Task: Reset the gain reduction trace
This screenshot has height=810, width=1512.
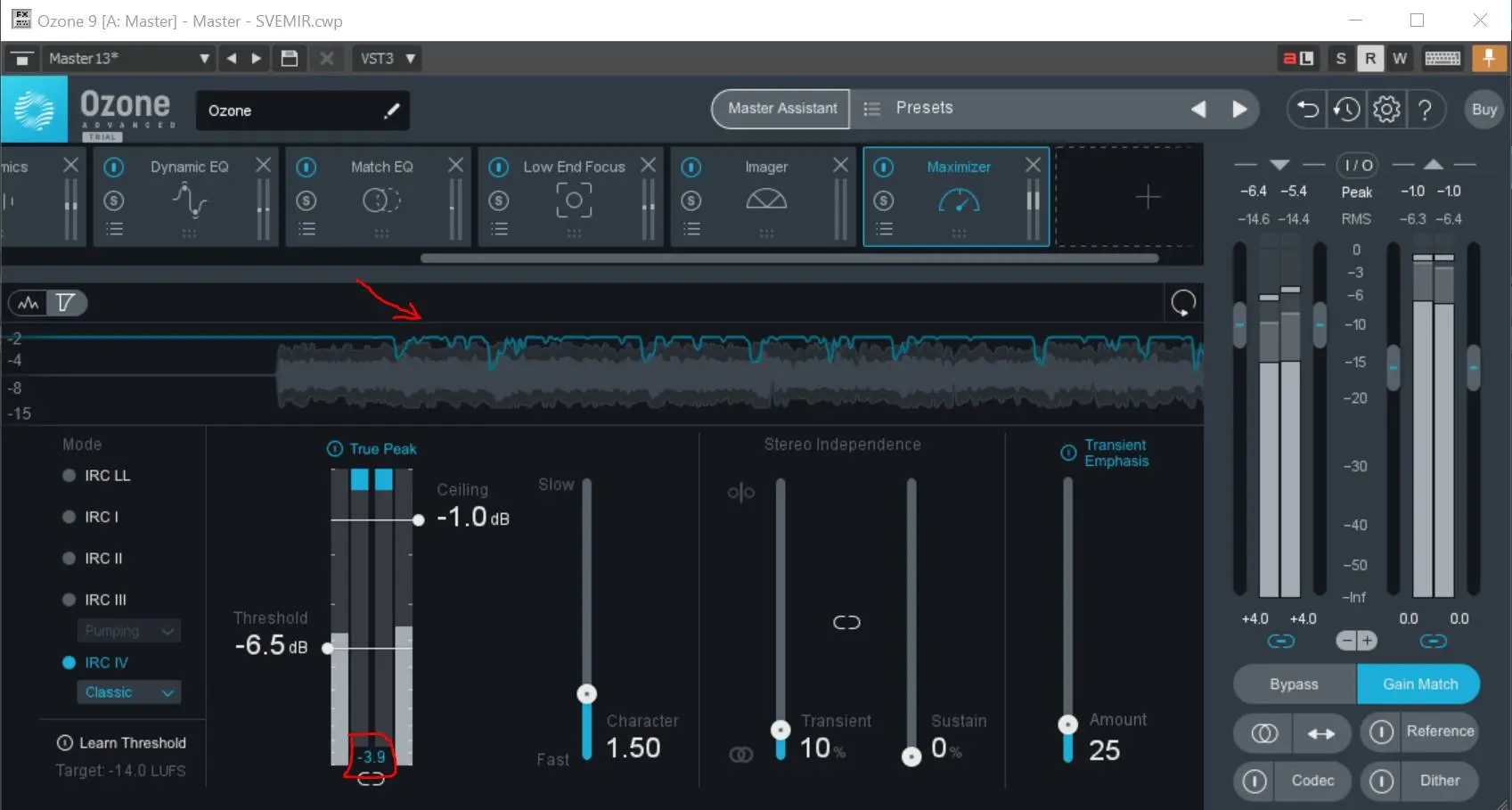Action: (1183, 304)
